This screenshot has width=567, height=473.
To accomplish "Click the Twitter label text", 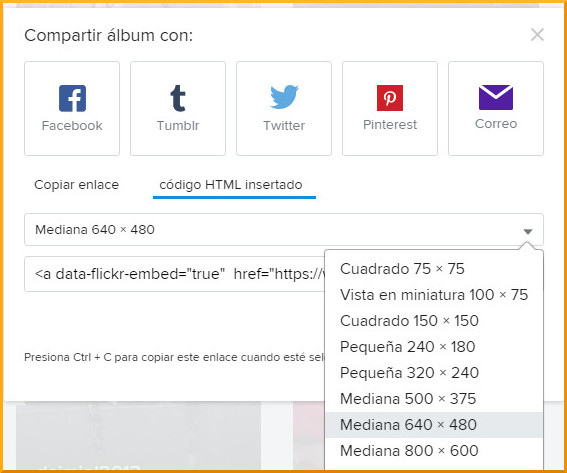I will coord(284,125).
